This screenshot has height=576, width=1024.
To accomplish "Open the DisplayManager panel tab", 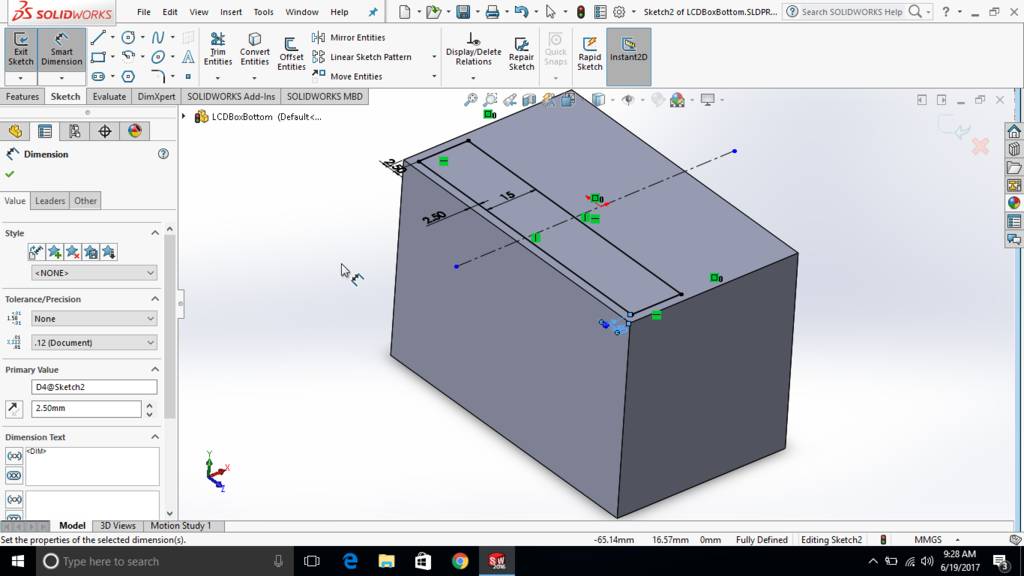I will point(135,131).
